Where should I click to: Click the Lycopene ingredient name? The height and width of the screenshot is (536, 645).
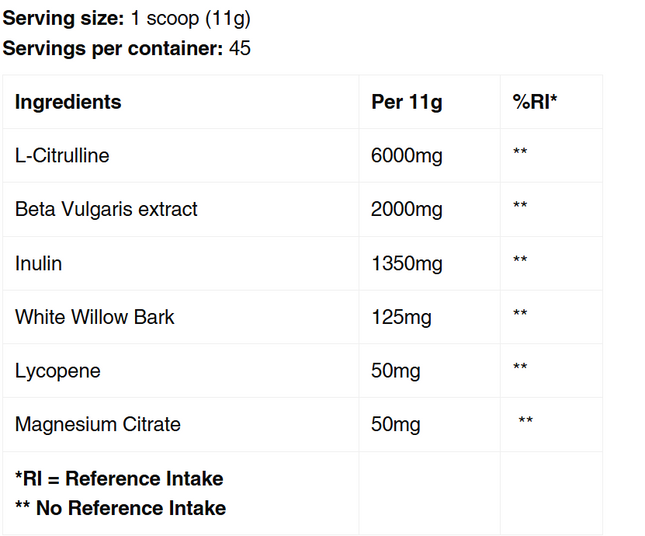[57, 371]
